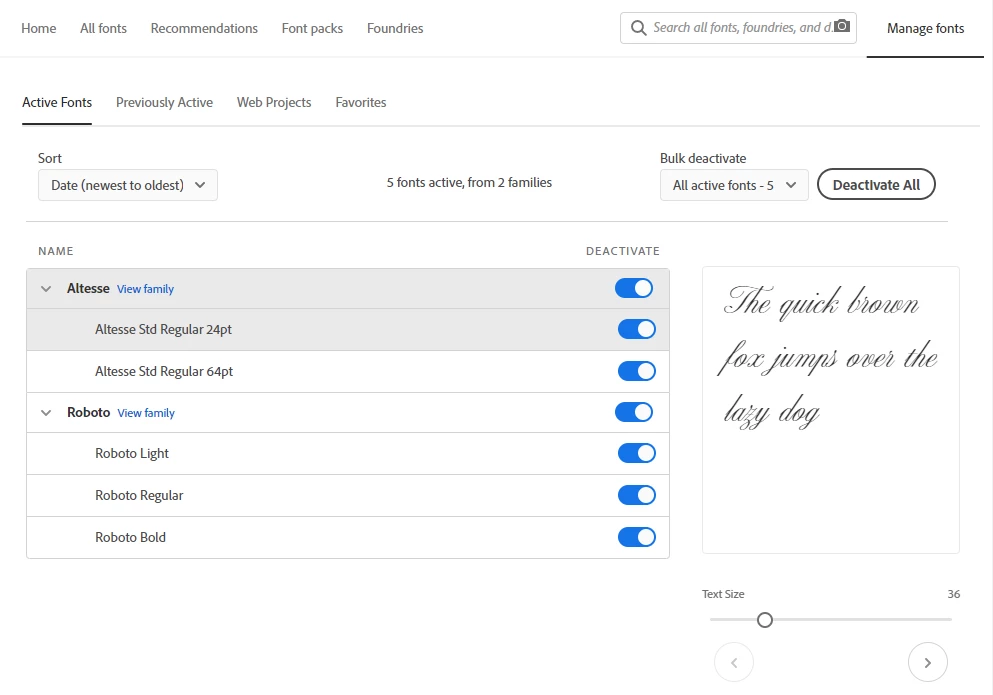This screenshot has width=993, height=695.
Task: Open Altesse View family link
Action: (145, 289)
